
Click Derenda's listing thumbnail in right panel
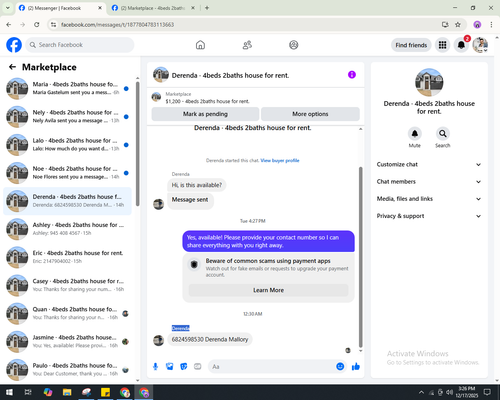coord(429,82)
